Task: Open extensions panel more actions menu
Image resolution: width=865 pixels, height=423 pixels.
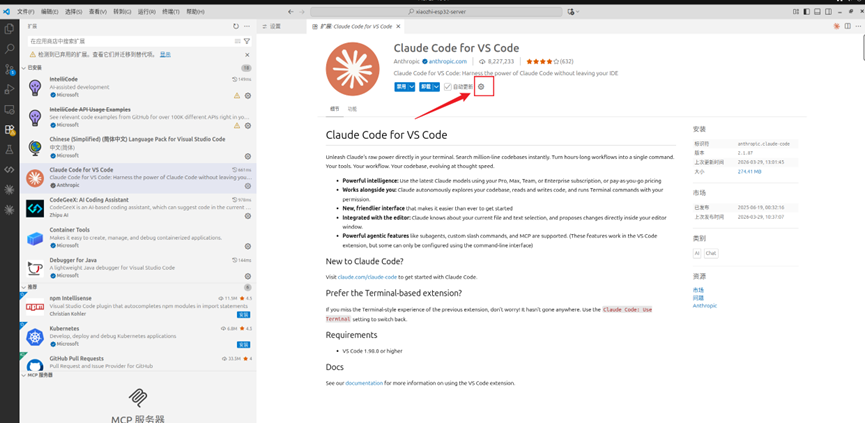Action: point(247,26)
